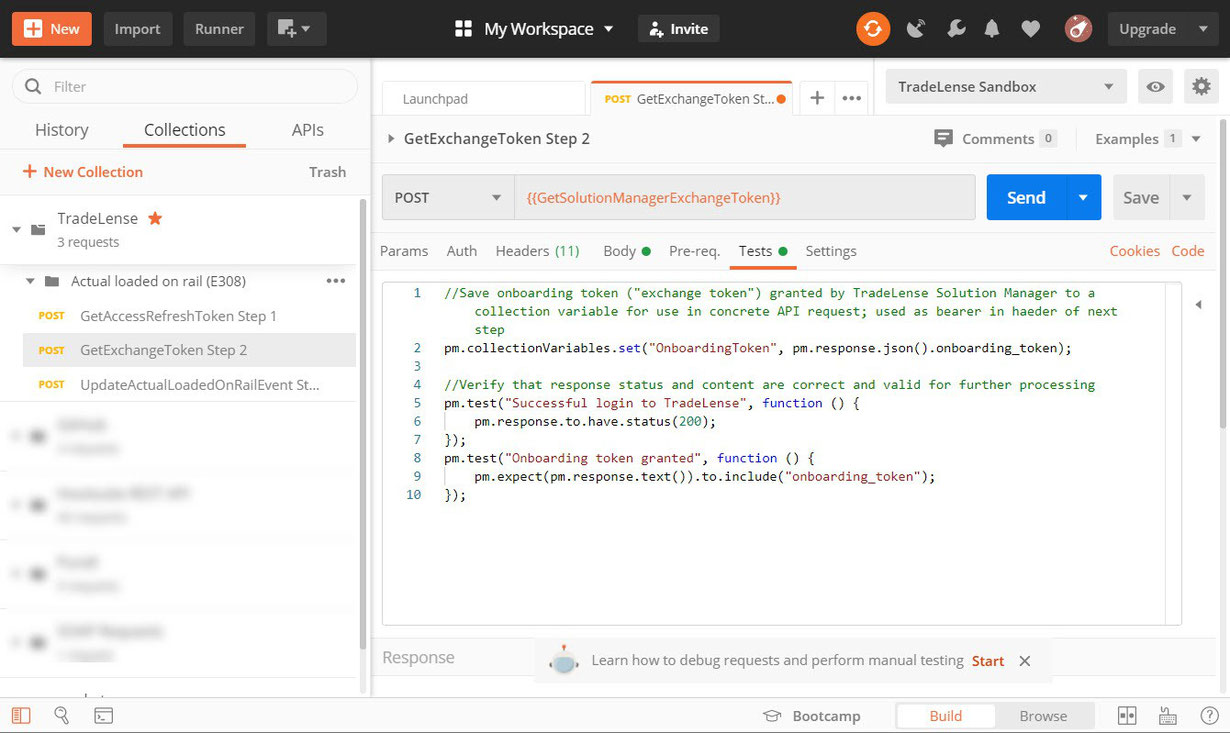
Task: Open keyboard shortcuts icon
Action: pos(1167,716)
